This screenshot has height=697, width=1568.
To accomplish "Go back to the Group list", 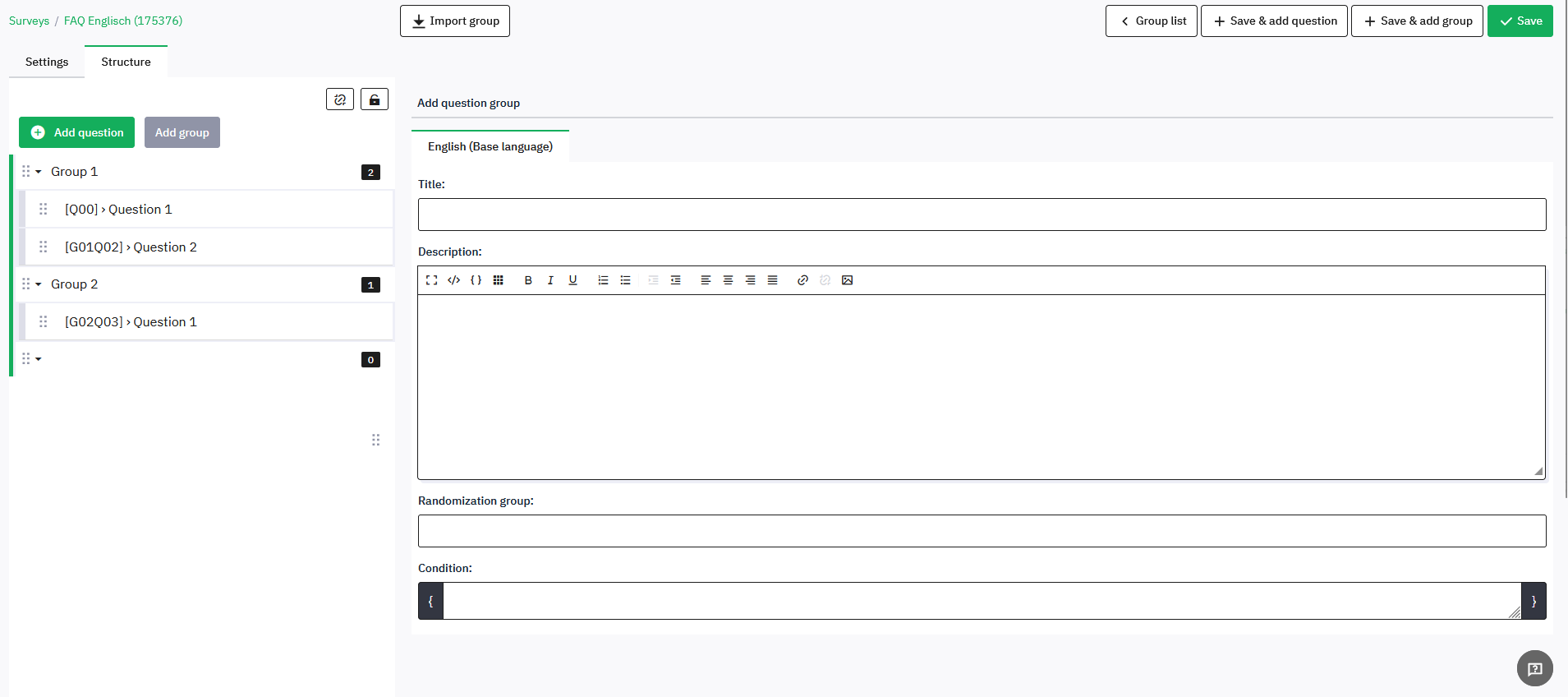I will (x=1152, y=21).
